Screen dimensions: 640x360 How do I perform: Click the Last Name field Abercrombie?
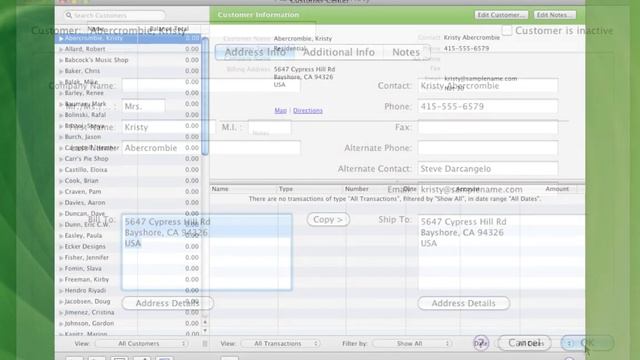point(211,148)
